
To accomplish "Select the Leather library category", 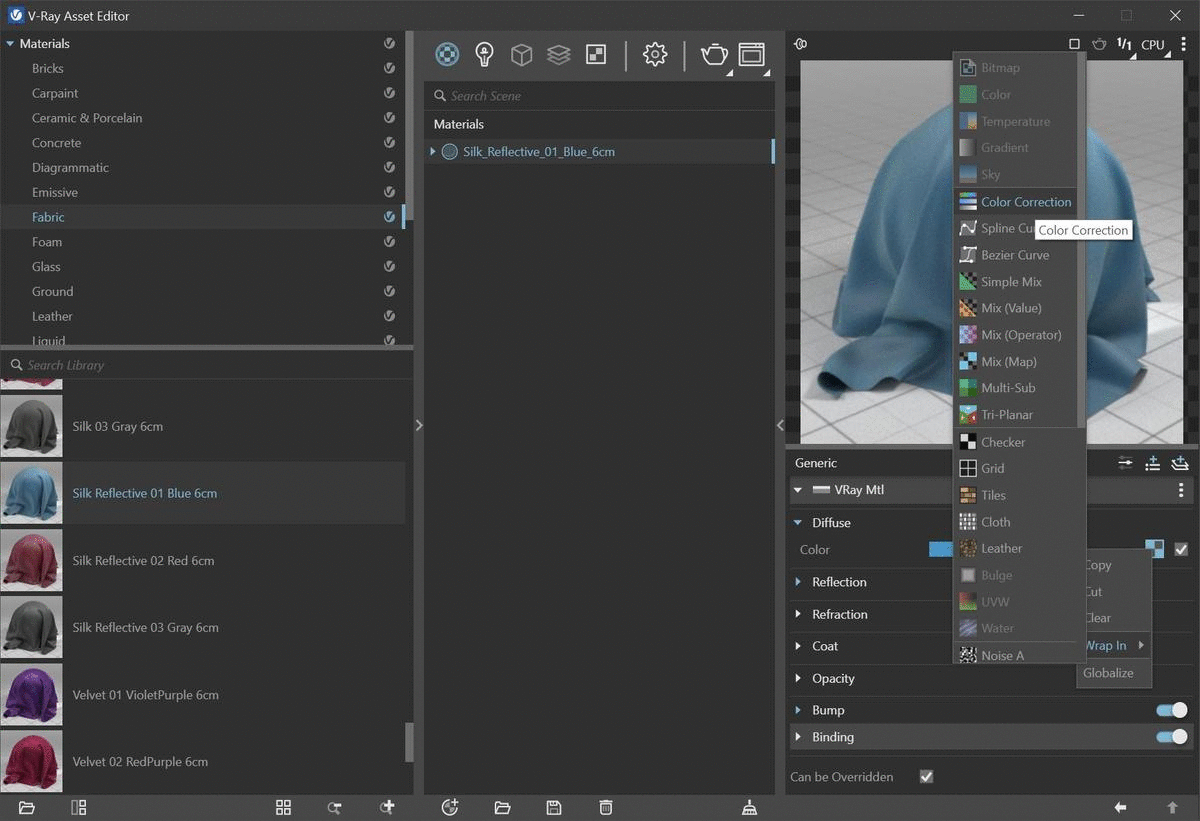I will 52,316.
